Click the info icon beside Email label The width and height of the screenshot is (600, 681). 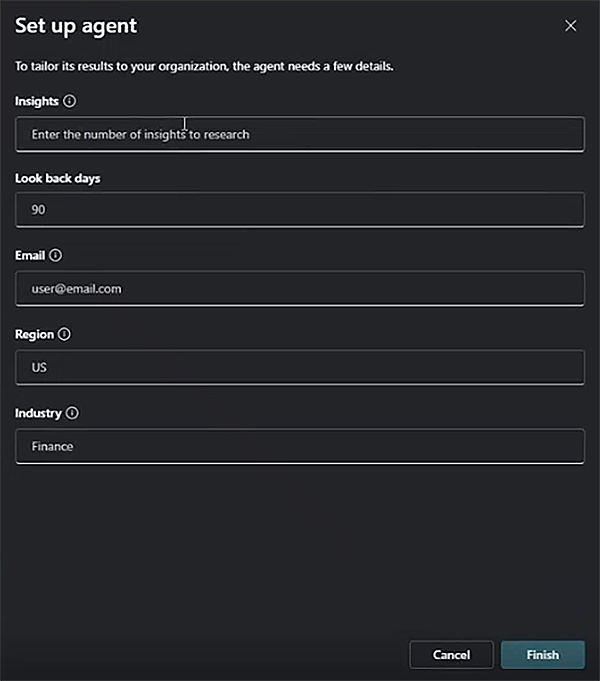[x=56, y=256]
